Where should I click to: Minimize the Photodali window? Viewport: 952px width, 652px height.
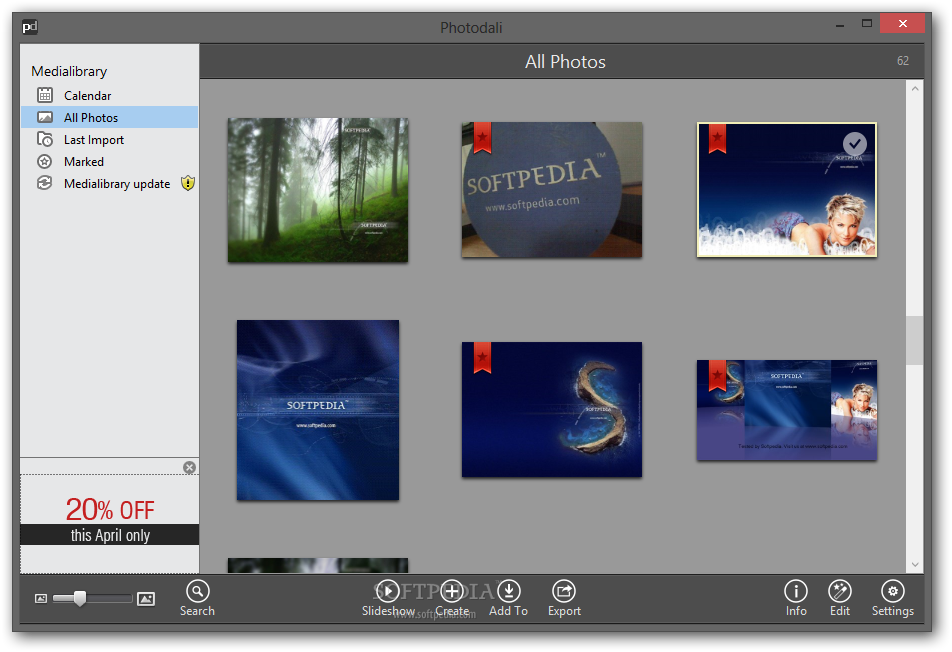pyautogui.click(x=840, y=25)
